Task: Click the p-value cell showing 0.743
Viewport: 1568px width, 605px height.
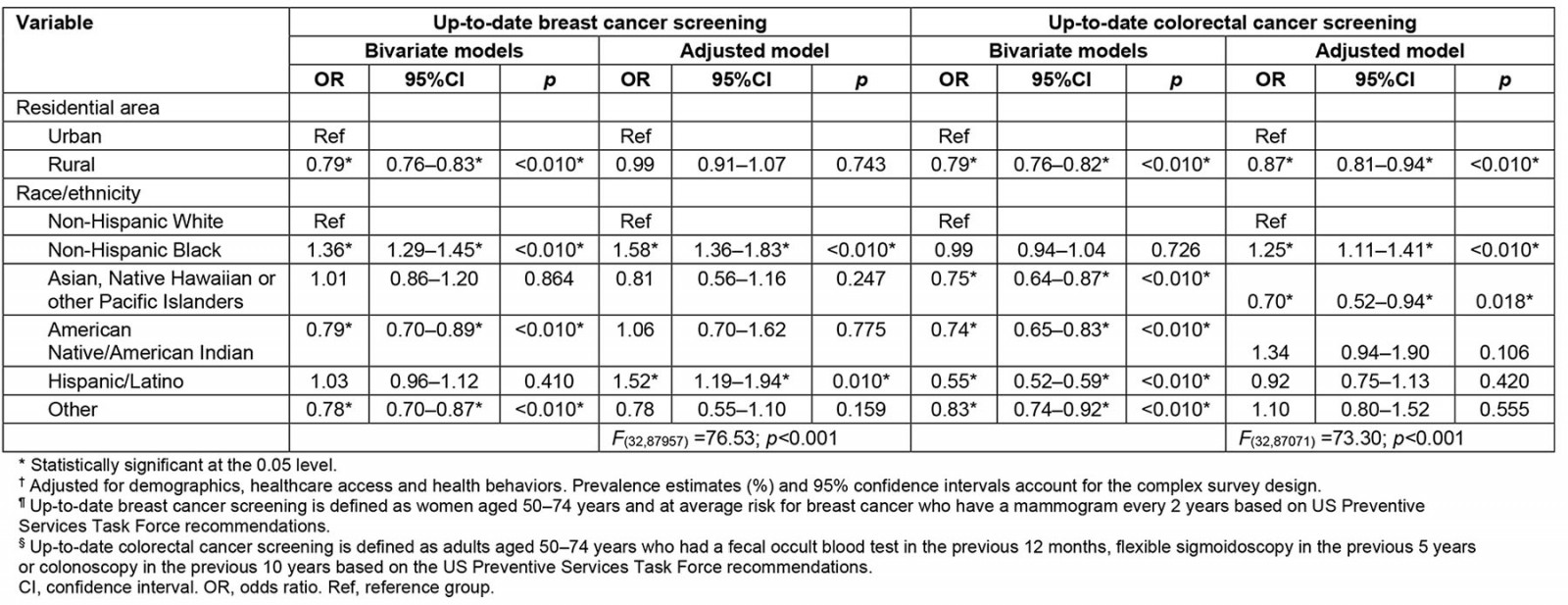Action: coord(860,164)
